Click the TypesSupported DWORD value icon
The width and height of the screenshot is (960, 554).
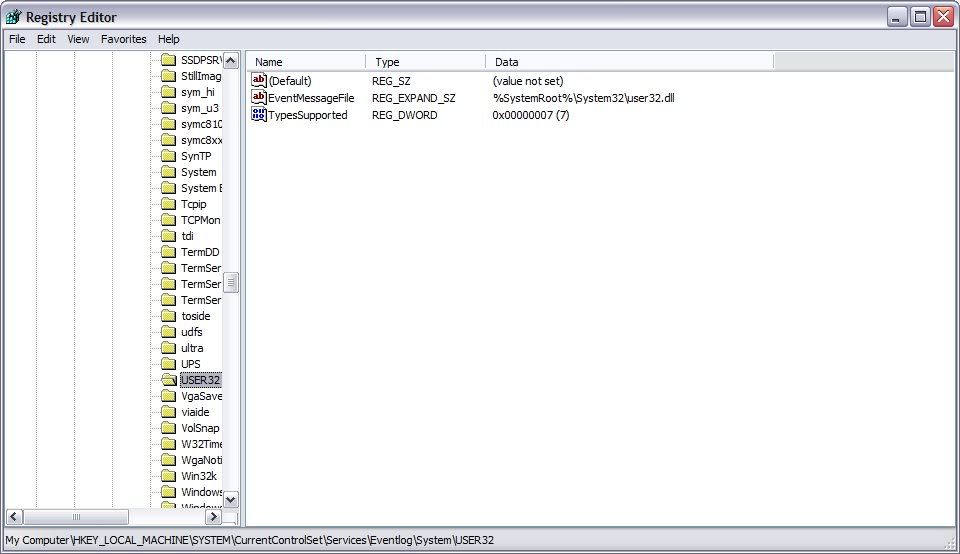[x=259, y=115]
